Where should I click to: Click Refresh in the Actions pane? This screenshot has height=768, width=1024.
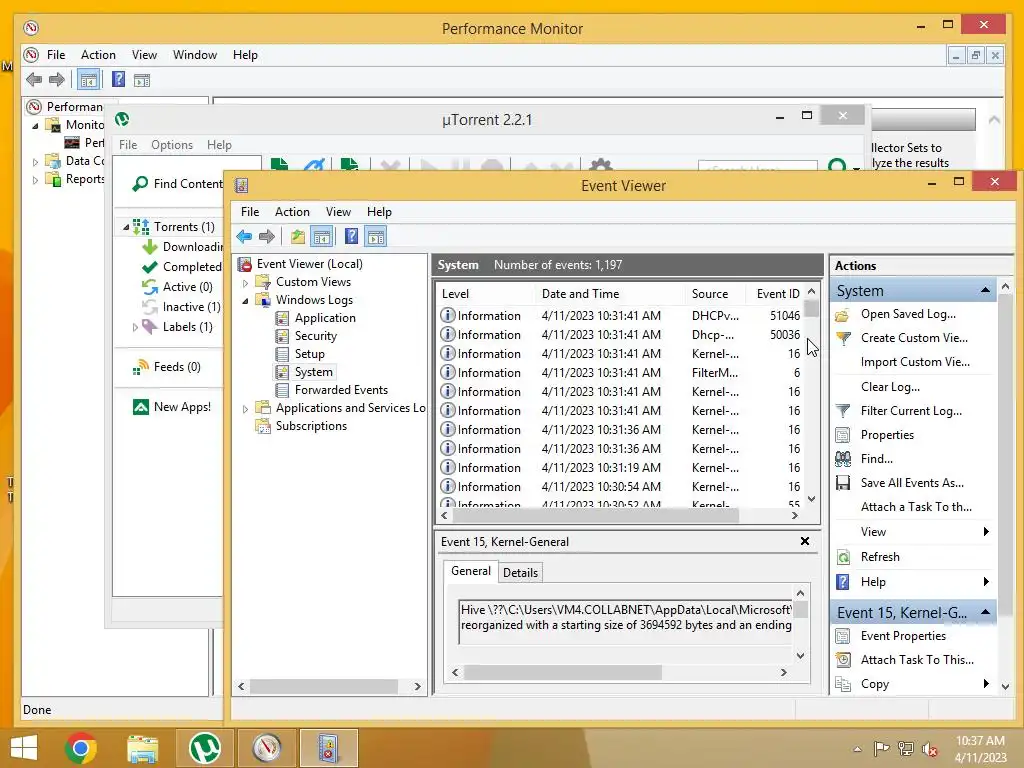(880, 557)
